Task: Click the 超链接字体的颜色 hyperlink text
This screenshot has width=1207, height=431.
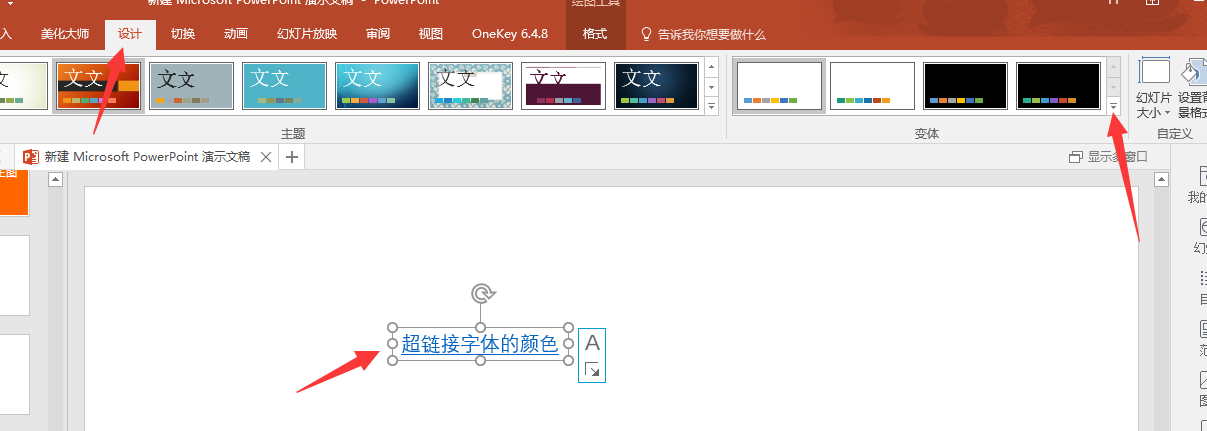Action: click(480, 344)
